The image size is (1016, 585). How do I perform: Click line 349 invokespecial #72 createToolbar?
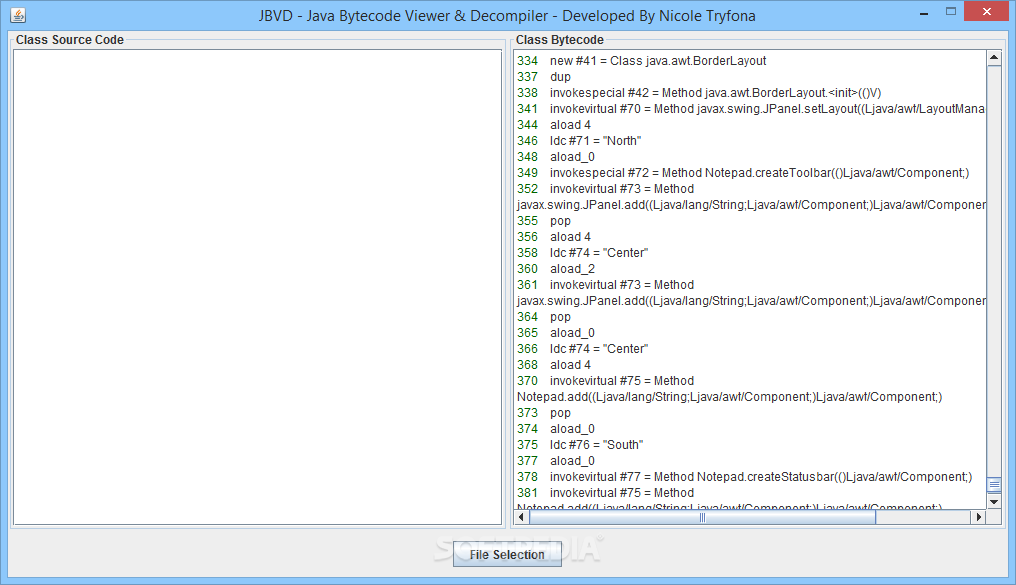coord(743,173)
